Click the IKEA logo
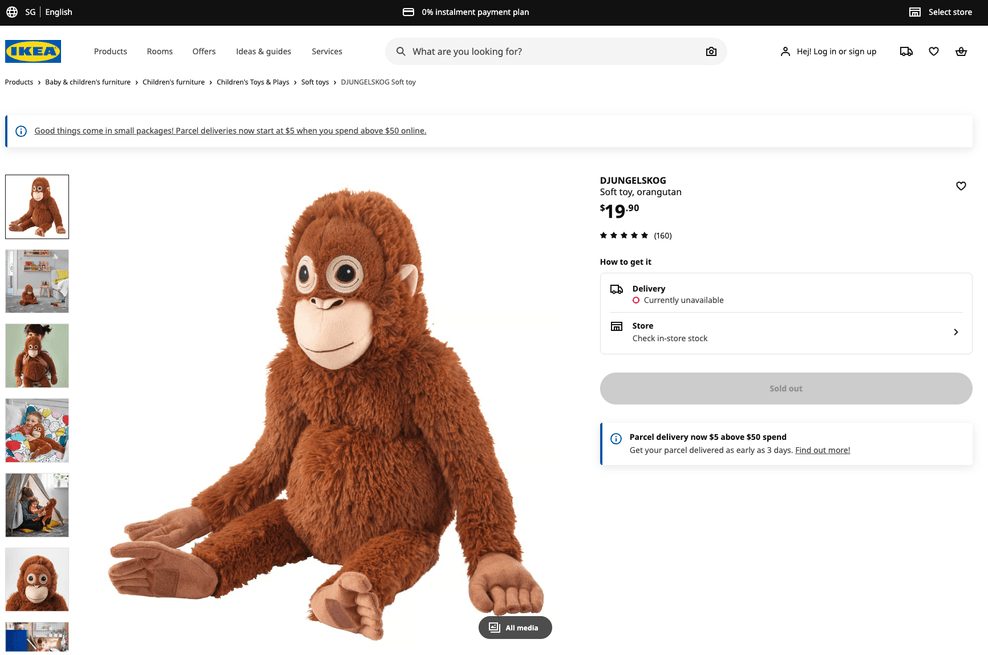The image size is (988, 655). click(33, 51)
